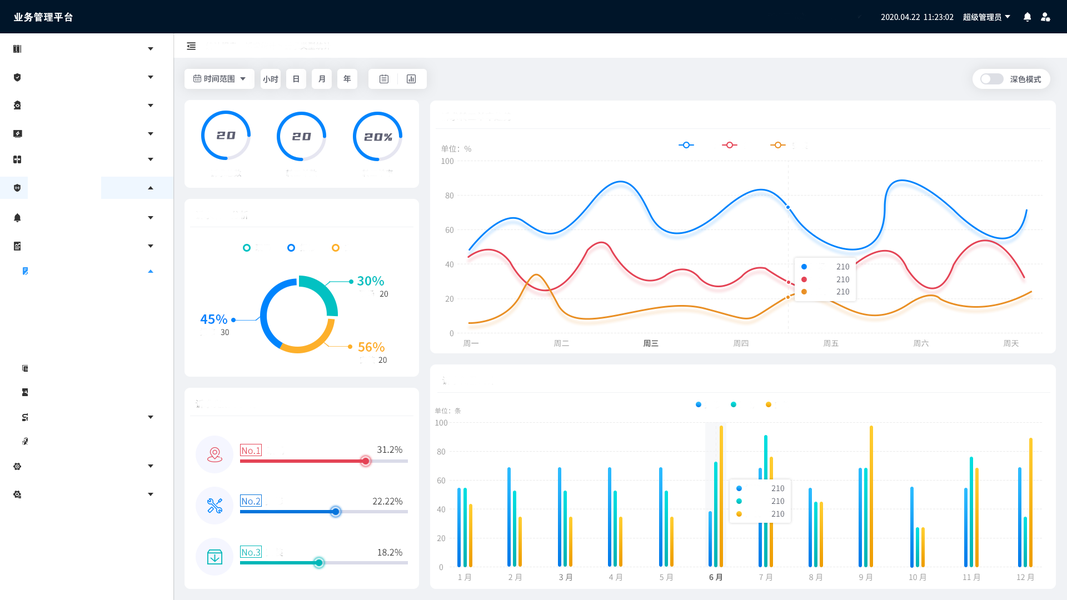Click the 6月 bar group in bar chart
1067x600 pixels.
tap(715, 495)
